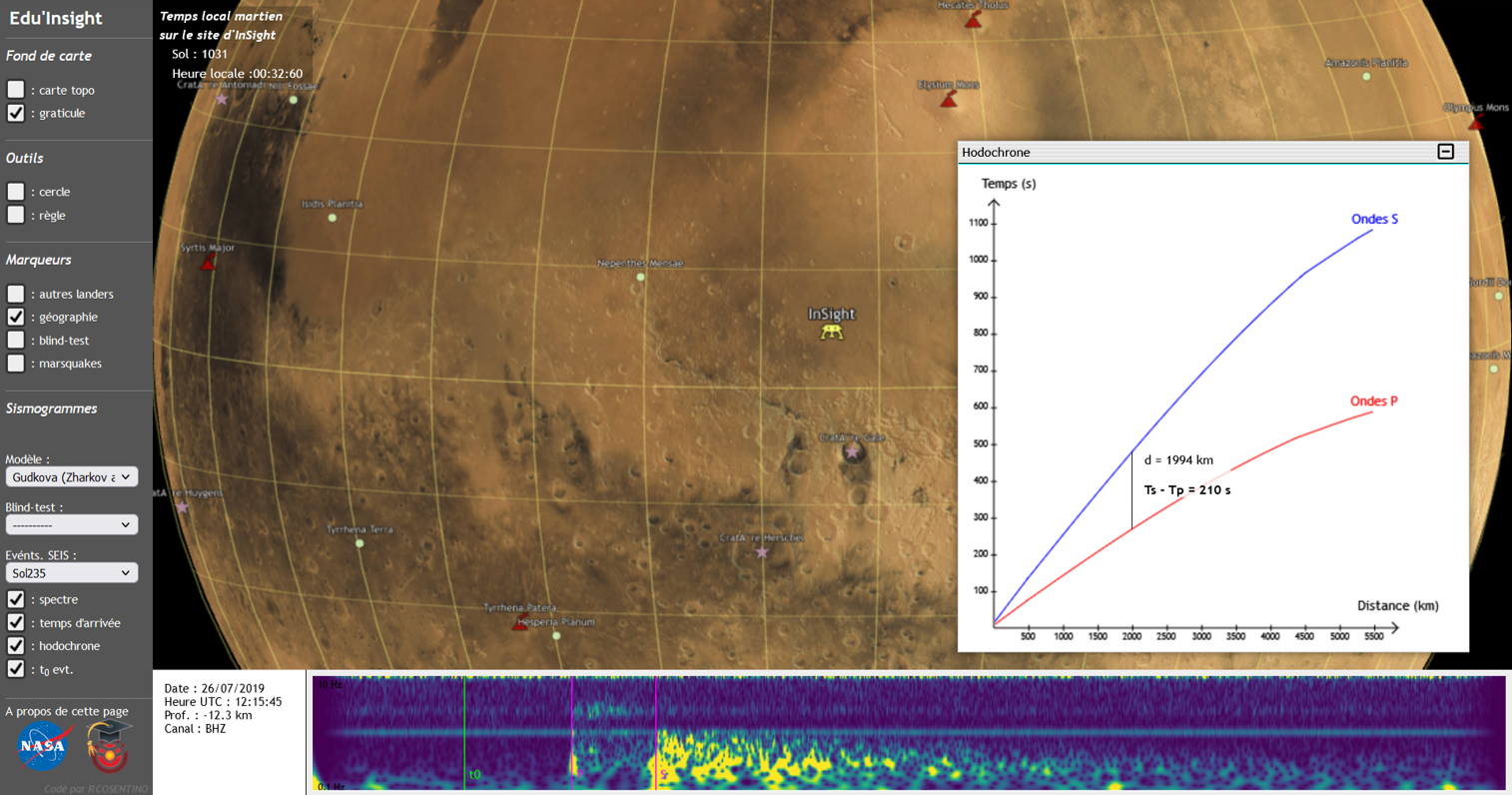Screen dimensions: 1512x795
Task: Click Nili Fossae green dot marker
Action: click(x=293, y=100)
